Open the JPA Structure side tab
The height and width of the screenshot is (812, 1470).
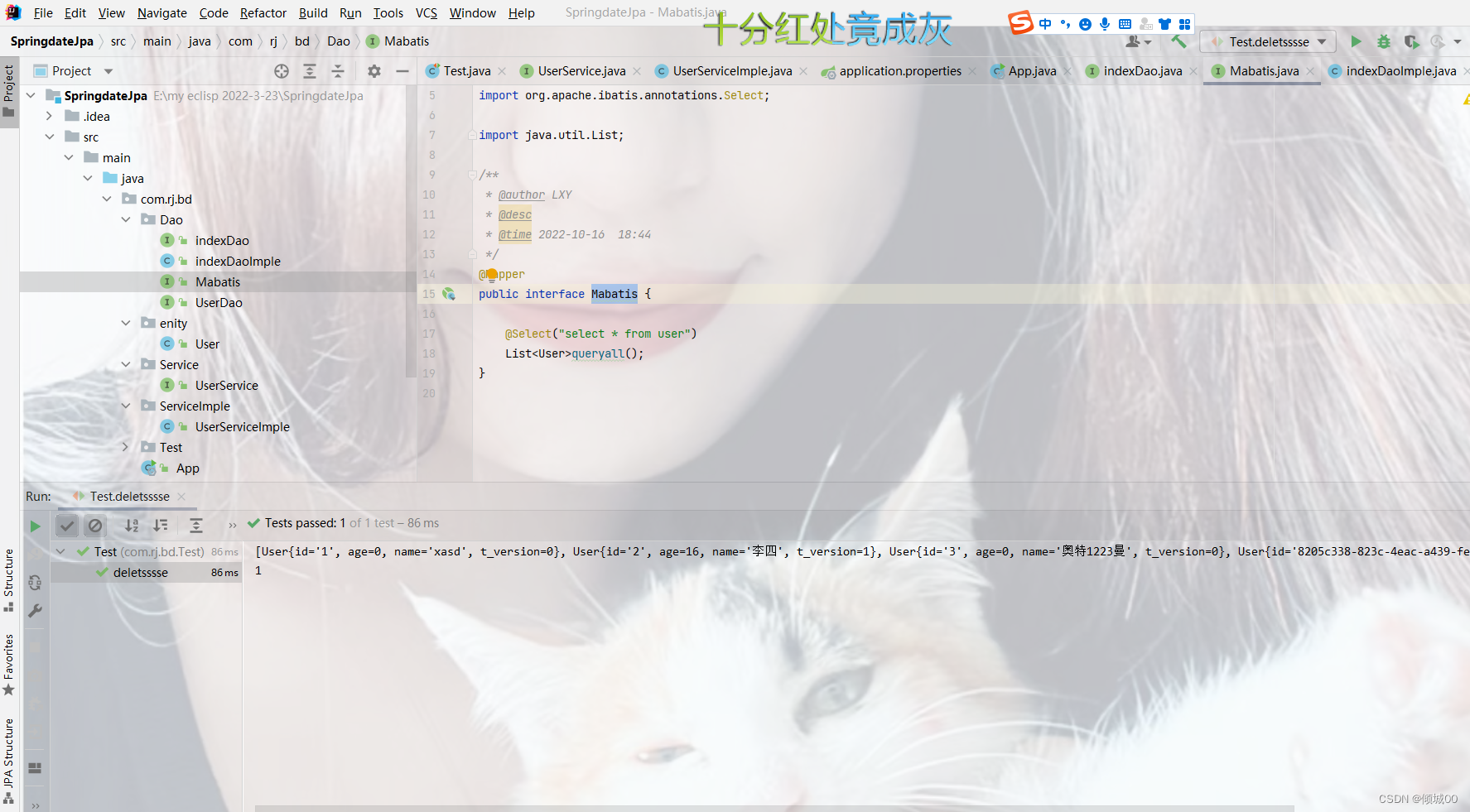point(9,760)
